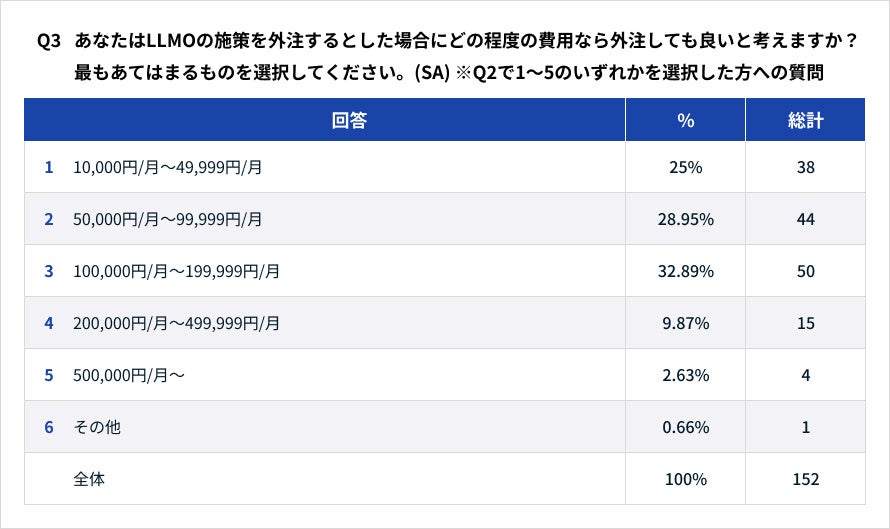Select the 500,000円/月〜 answer row
Image resolution: width=890 pixels, height=529 pixels.
coord(129,375)
